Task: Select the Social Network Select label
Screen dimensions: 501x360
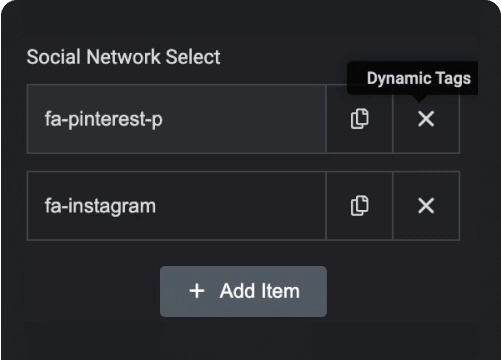Action: coord(123,57)
